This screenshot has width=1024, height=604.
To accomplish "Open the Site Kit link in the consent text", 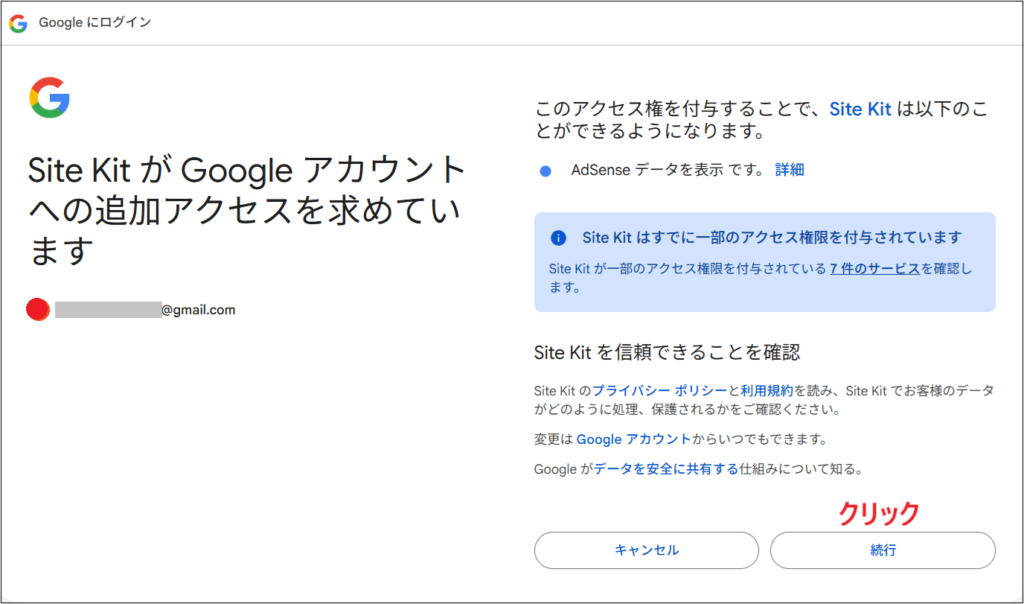I will pos(860,109).
